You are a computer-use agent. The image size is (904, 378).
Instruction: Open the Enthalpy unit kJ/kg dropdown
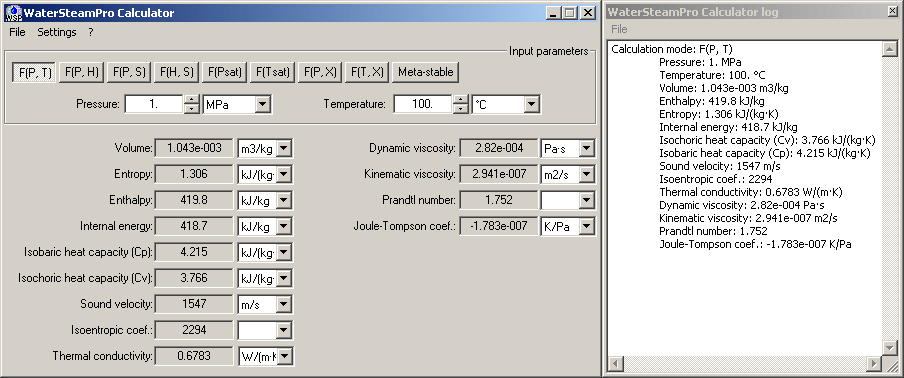click(284, 201)
